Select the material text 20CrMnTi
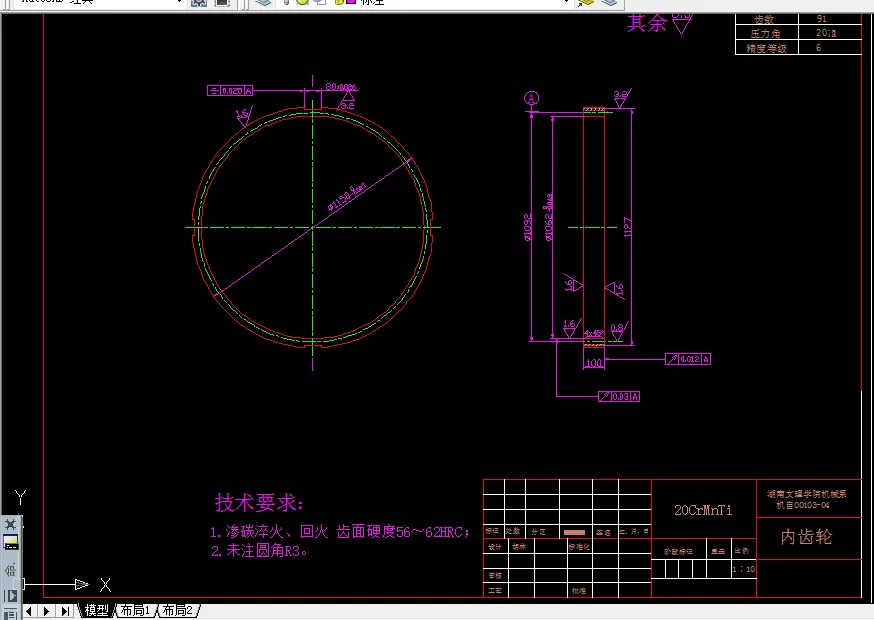Screen dimensions: 874x620 coord(703,510)
